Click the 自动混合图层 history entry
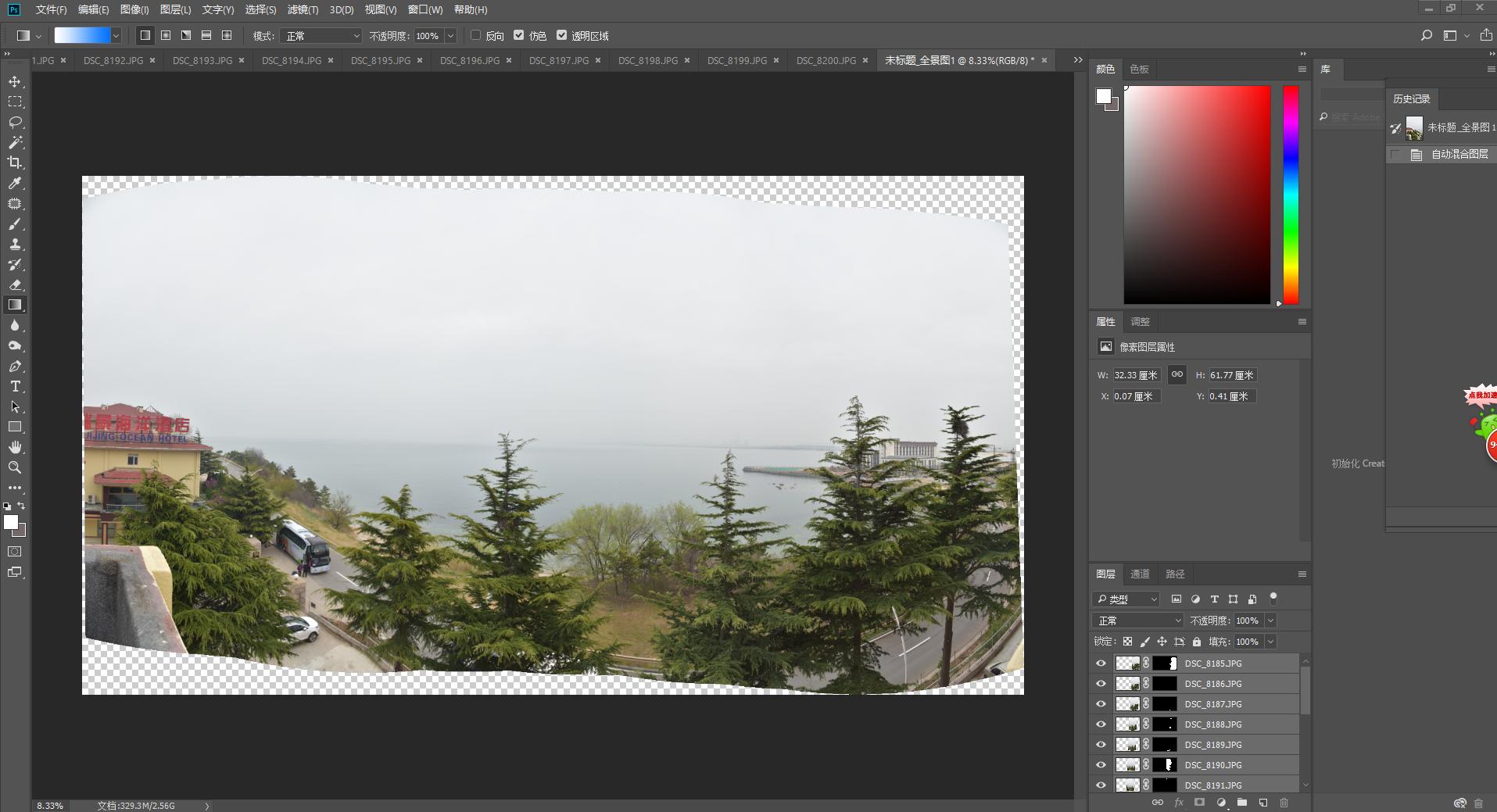Screen dimensions: 1497x812 click(x=1459, y=155)
